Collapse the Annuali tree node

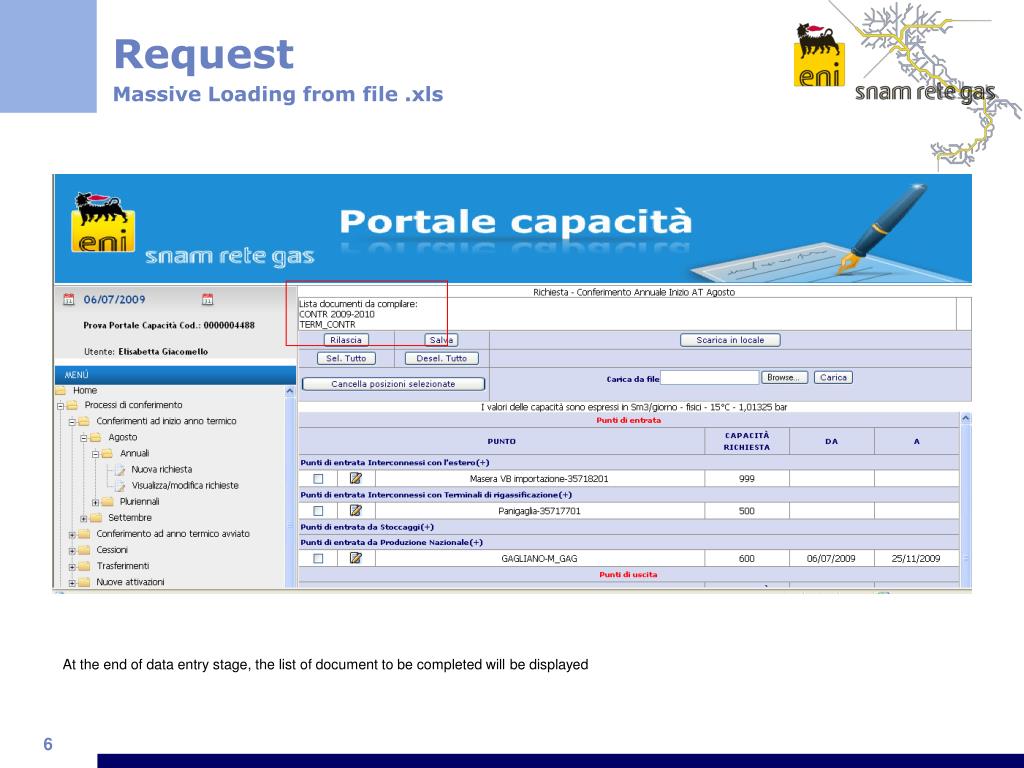click(96, 454)
